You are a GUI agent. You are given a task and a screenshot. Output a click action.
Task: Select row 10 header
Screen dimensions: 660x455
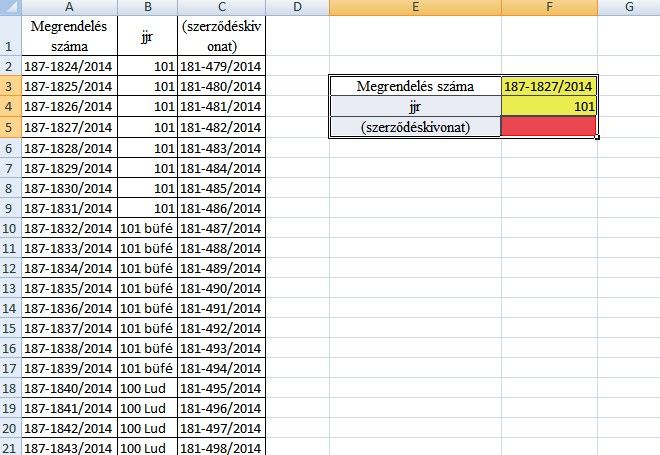click(11, 228)
